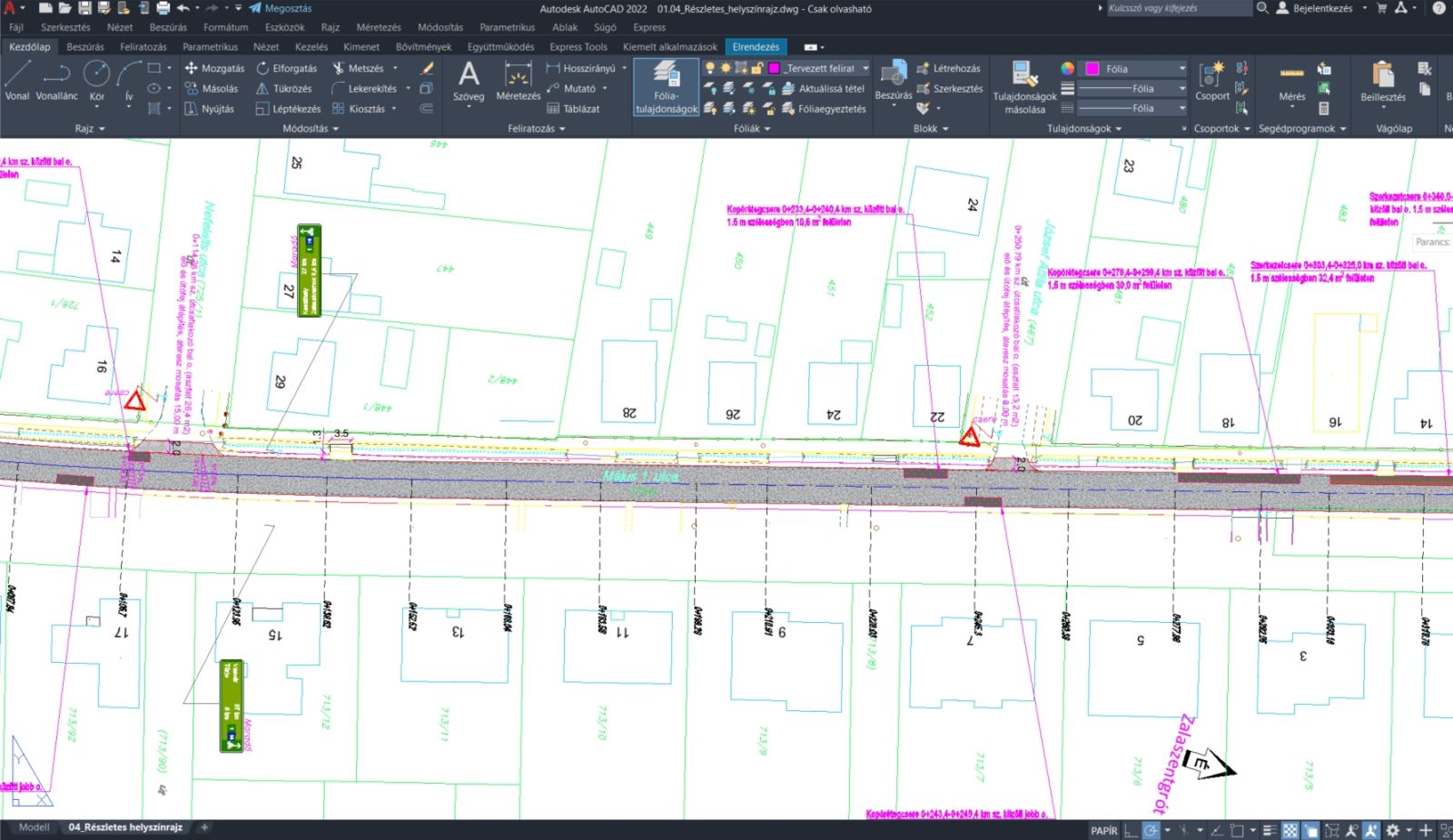Open the Formátum menu
The image size is (1453, 840).
tap(225, 27)
